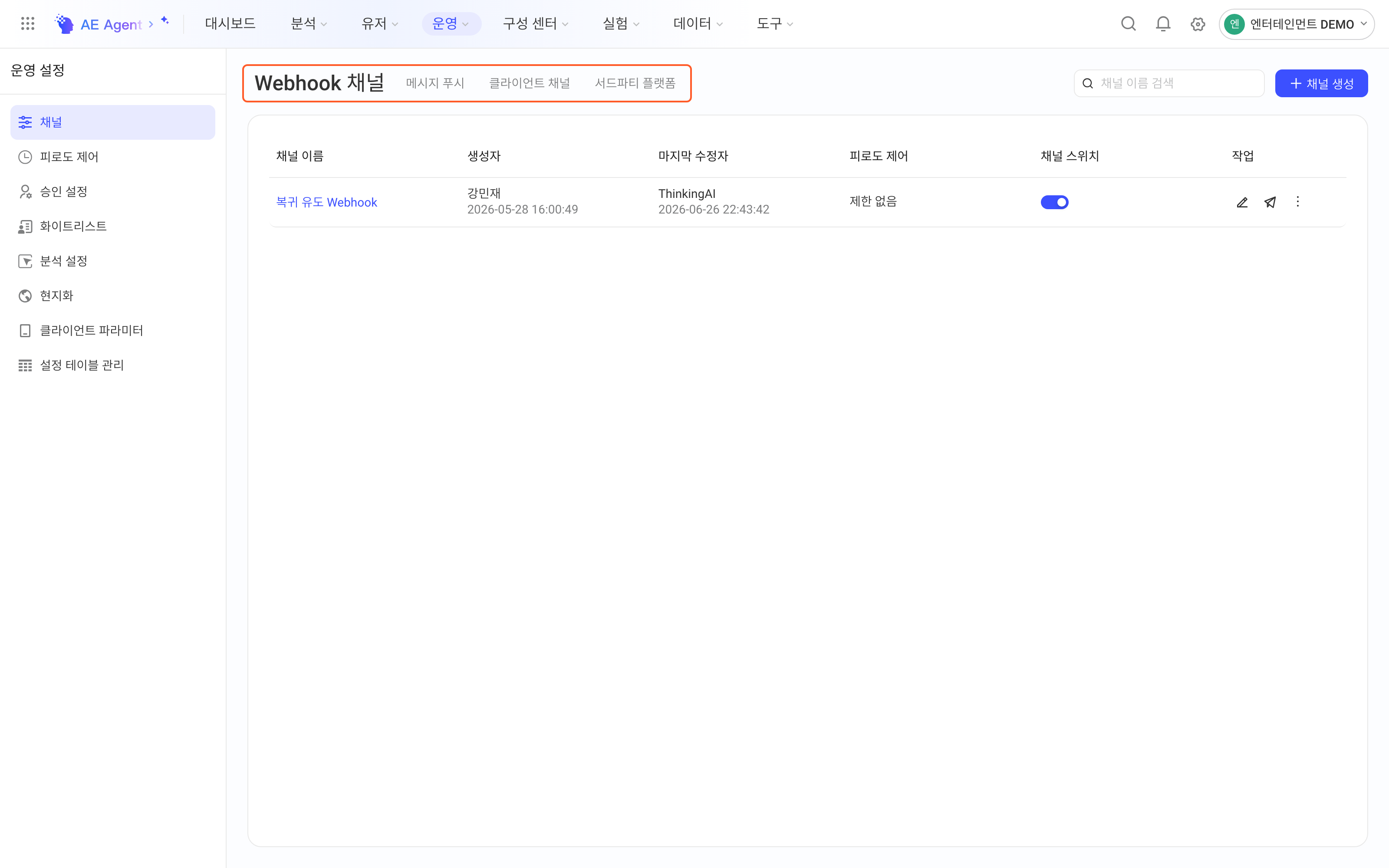
Task: Open 클라이언트 파라미터 in the sidebar
Action: tap(112, 331)
